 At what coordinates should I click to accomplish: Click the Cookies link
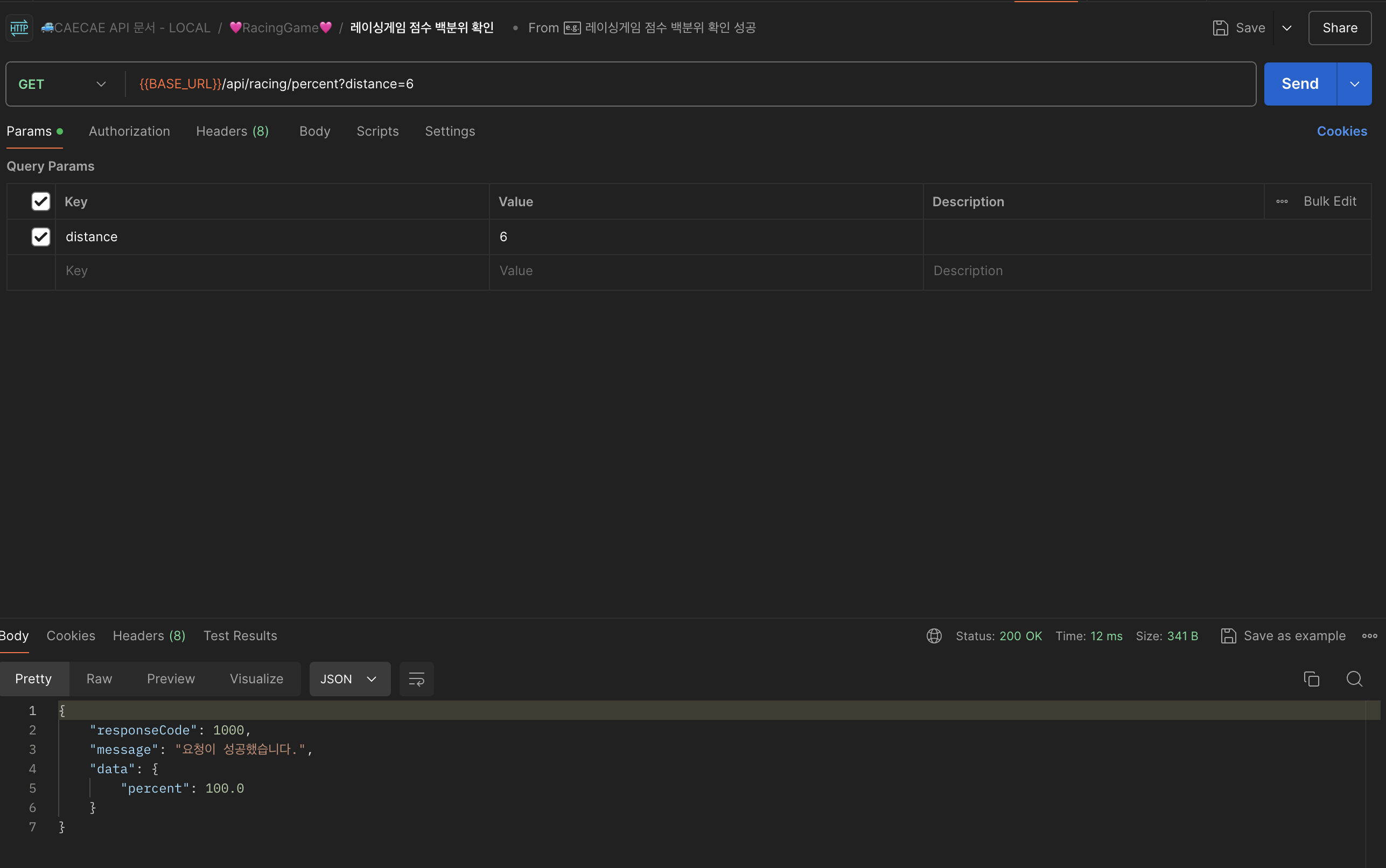tap(1341, 131)
